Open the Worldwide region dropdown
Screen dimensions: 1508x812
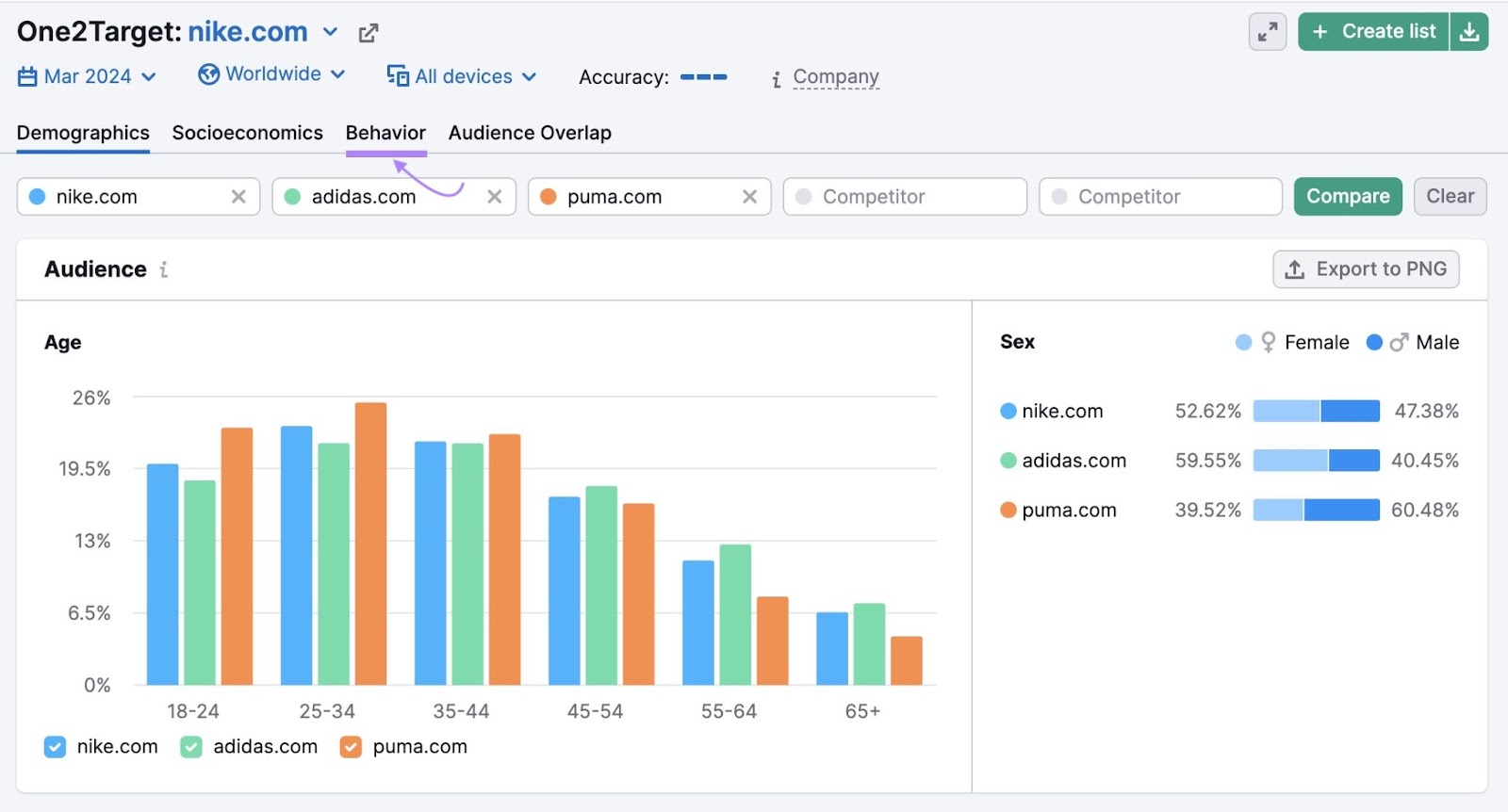pos(271,74)
